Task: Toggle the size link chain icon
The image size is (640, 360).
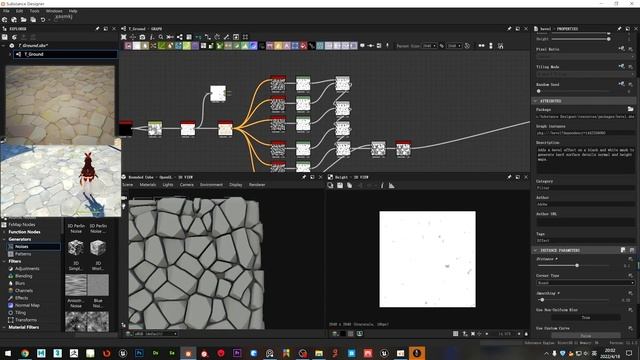Action: (x=442, y=46)
